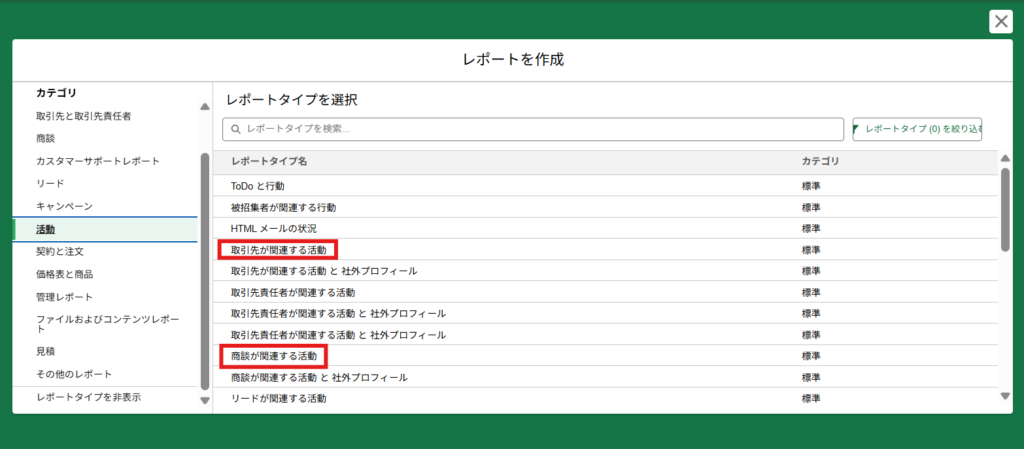This screenshot has width=1024, height=449.
Task: Click the search magnifier icon
Action: coord(236,129)
